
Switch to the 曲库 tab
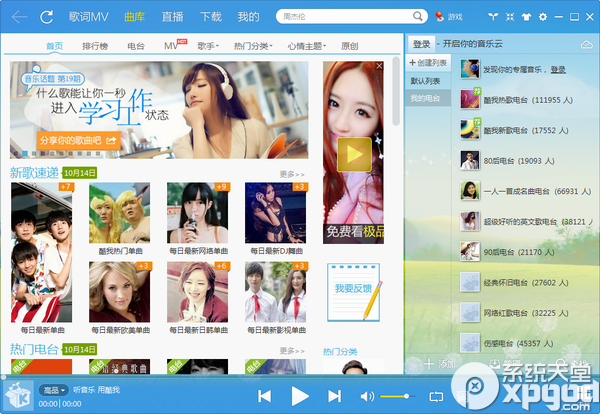[x=134, y=17]
